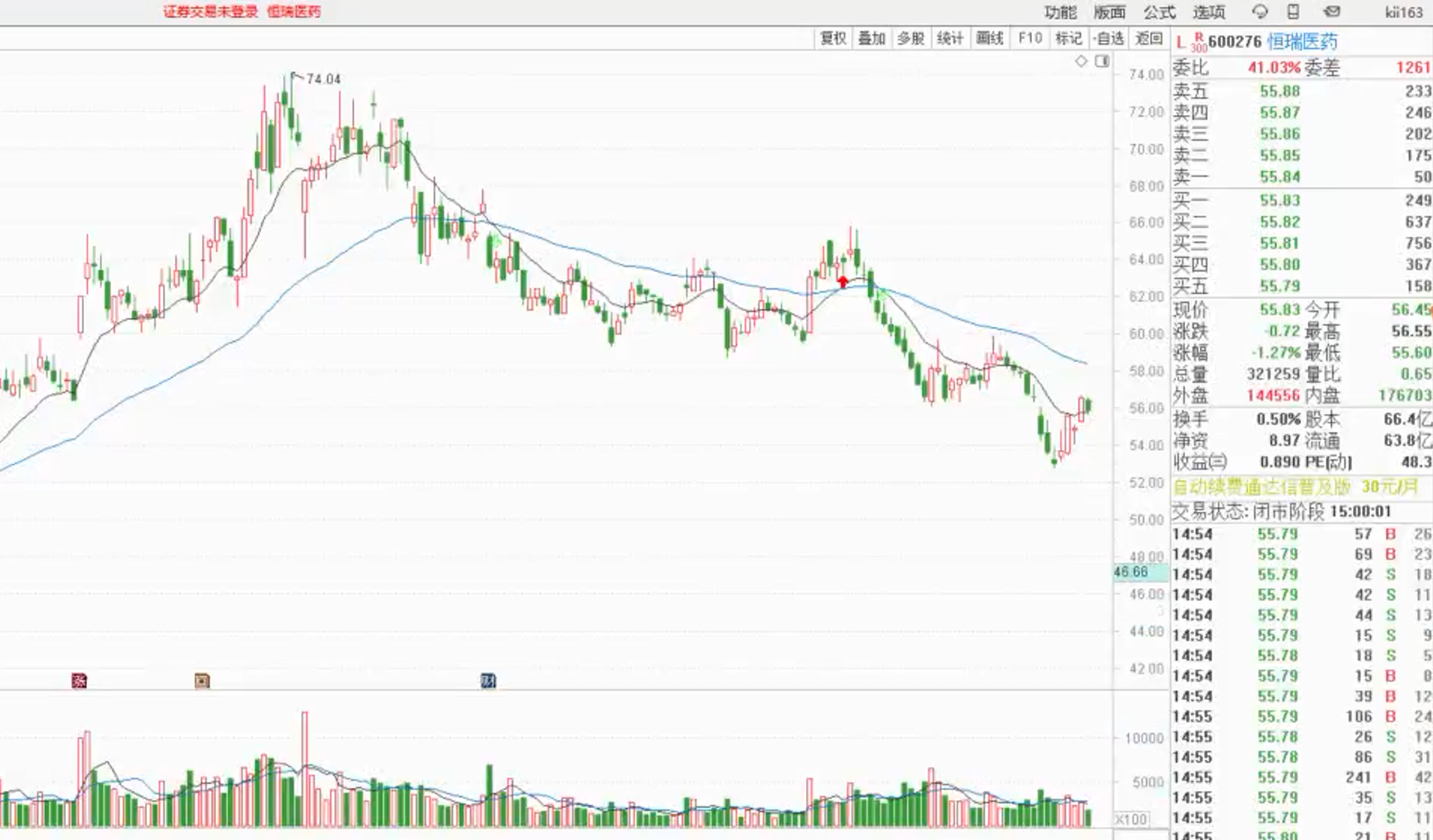The height and width of the screenshot is (840, 1433).
Task: Open the 选项 menu
Action: (x=1209, y=12)
